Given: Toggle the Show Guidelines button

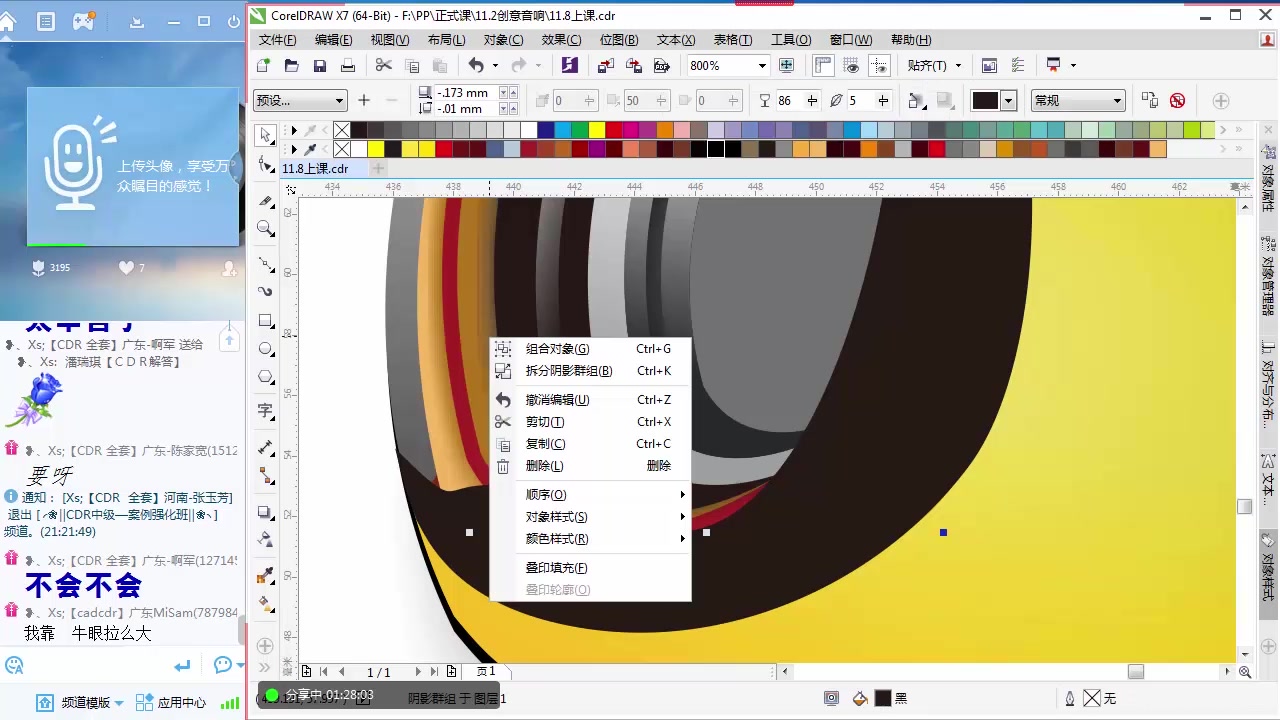Looking at the screenshot, I should pos(879,65).
